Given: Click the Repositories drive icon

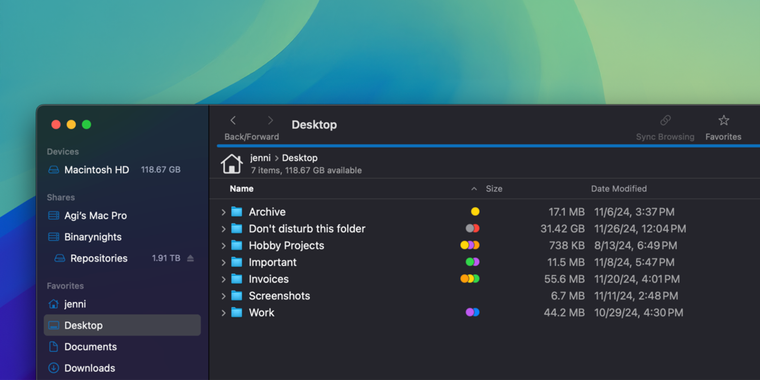Looking at the screenshot, I should click(60, 258).
